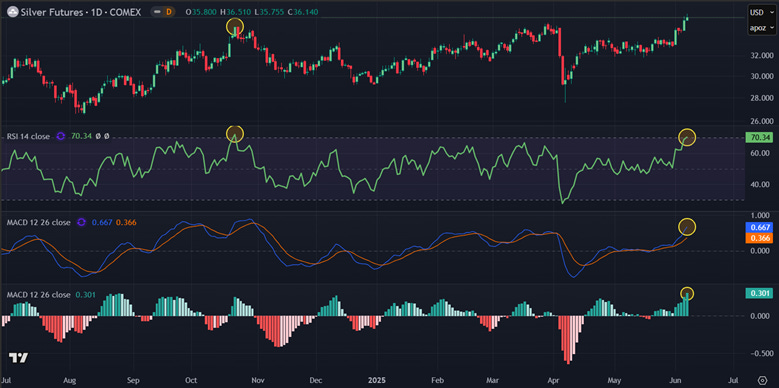Viewport: 779px width, 388px height.
Task: Click the May time axis label
Action: pos(615,381)
